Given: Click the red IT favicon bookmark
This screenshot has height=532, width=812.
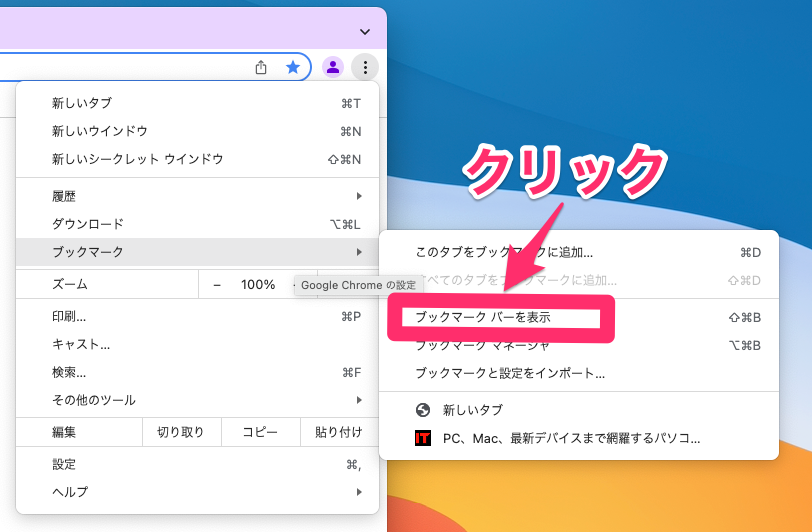Looking at the screenshot, I should tap(422, 438).
